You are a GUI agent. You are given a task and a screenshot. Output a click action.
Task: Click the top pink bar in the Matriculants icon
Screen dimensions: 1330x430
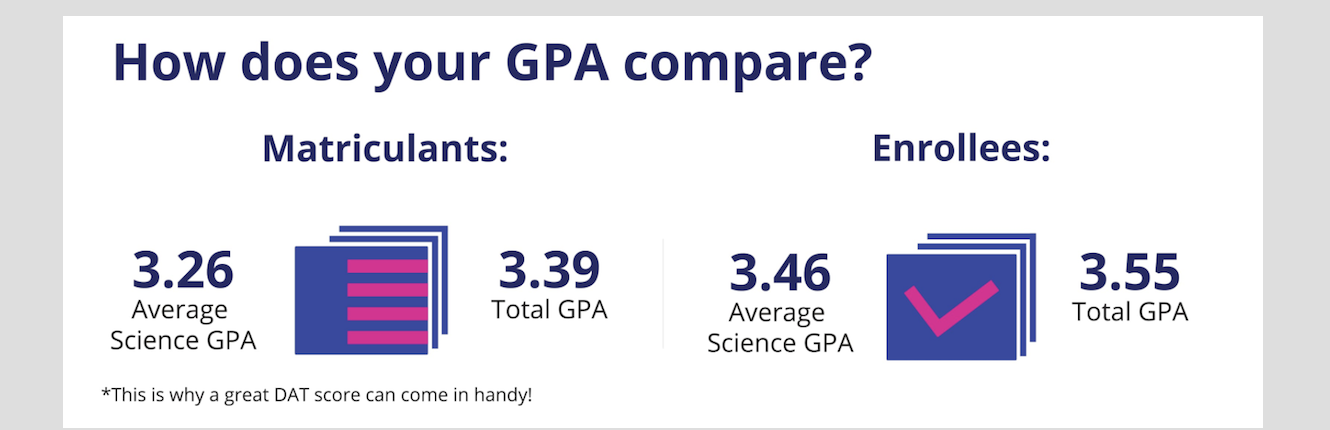pyautogui.click(x=387, y=266)
